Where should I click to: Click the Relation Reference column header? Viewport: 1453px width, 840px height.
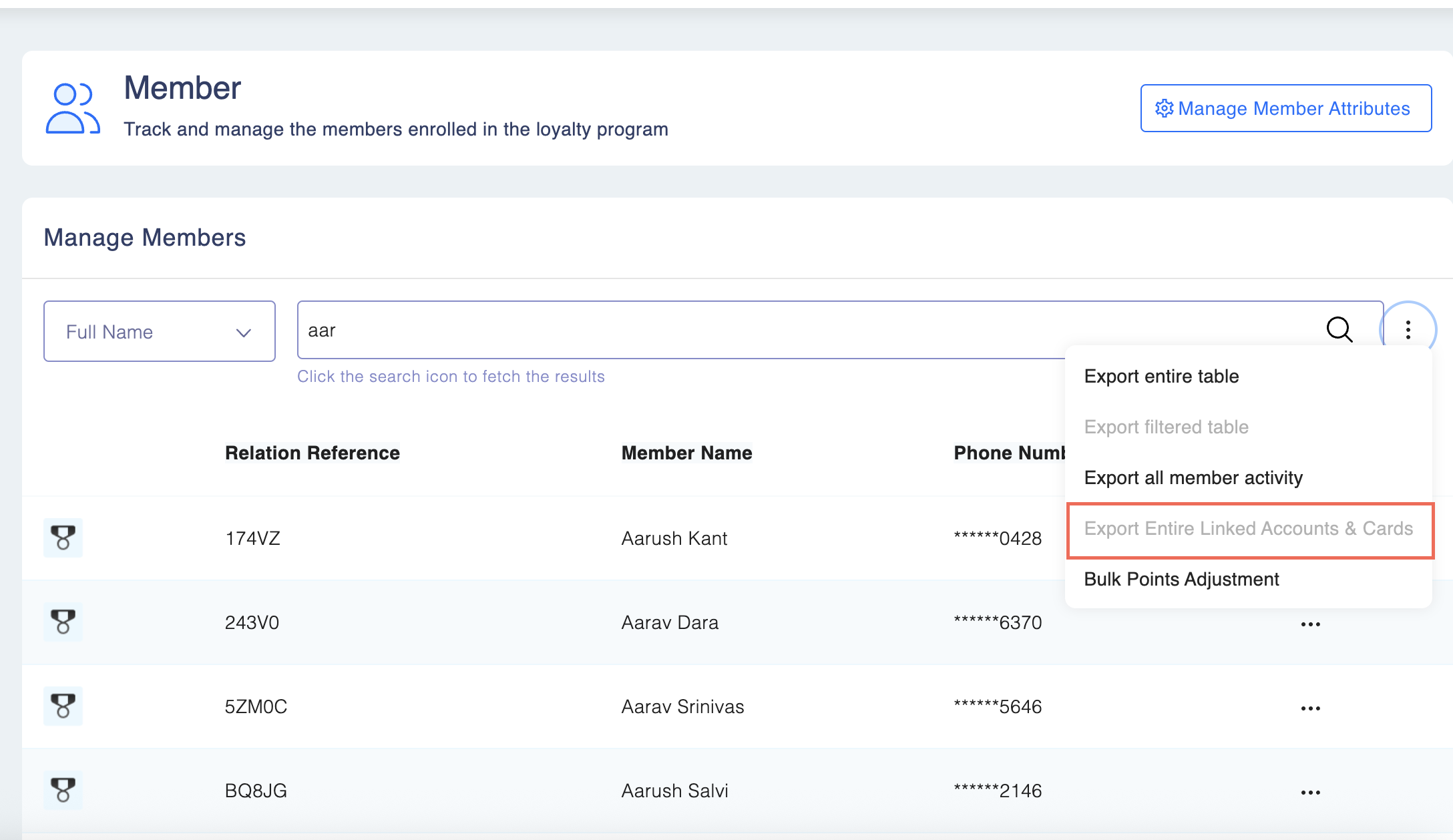coord(312,453)
